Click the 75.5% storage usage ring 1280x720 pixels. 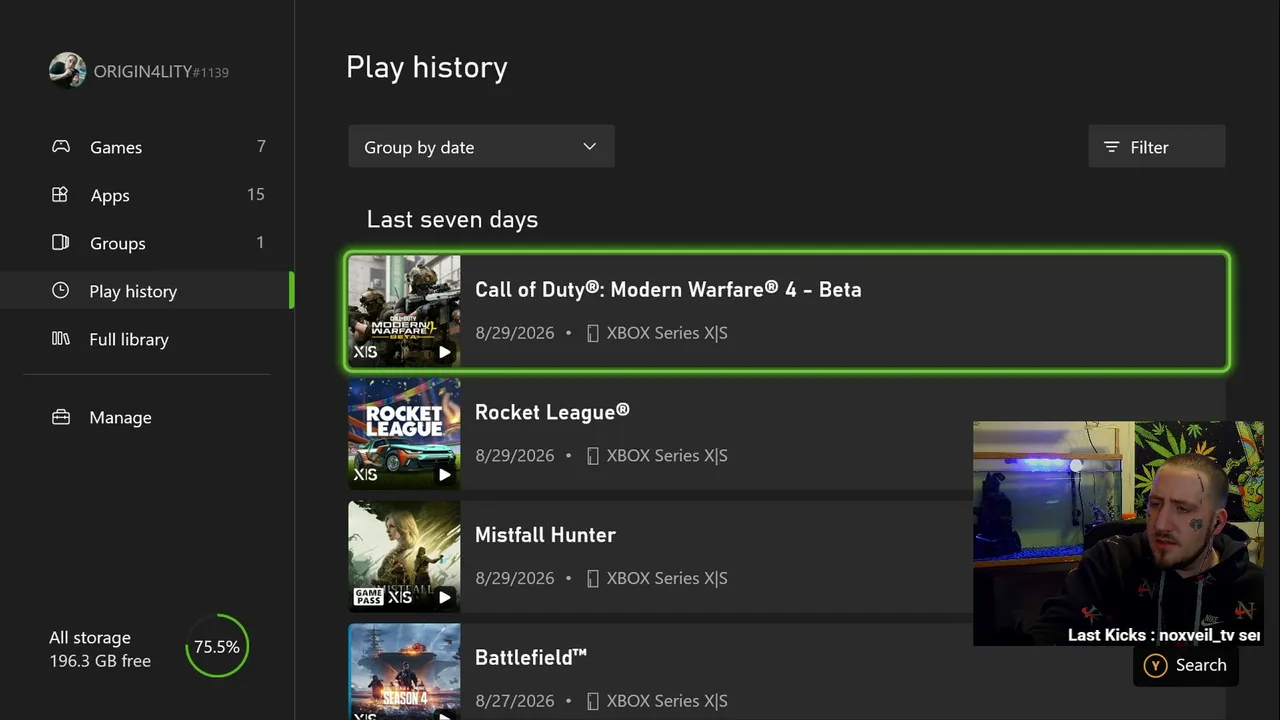[217, 647]
